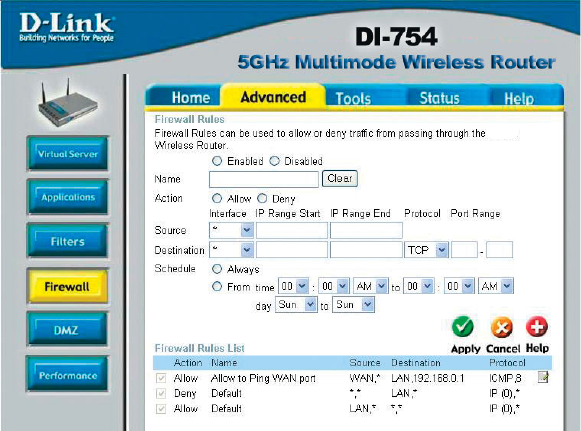Click the second Port Range field

499,250
